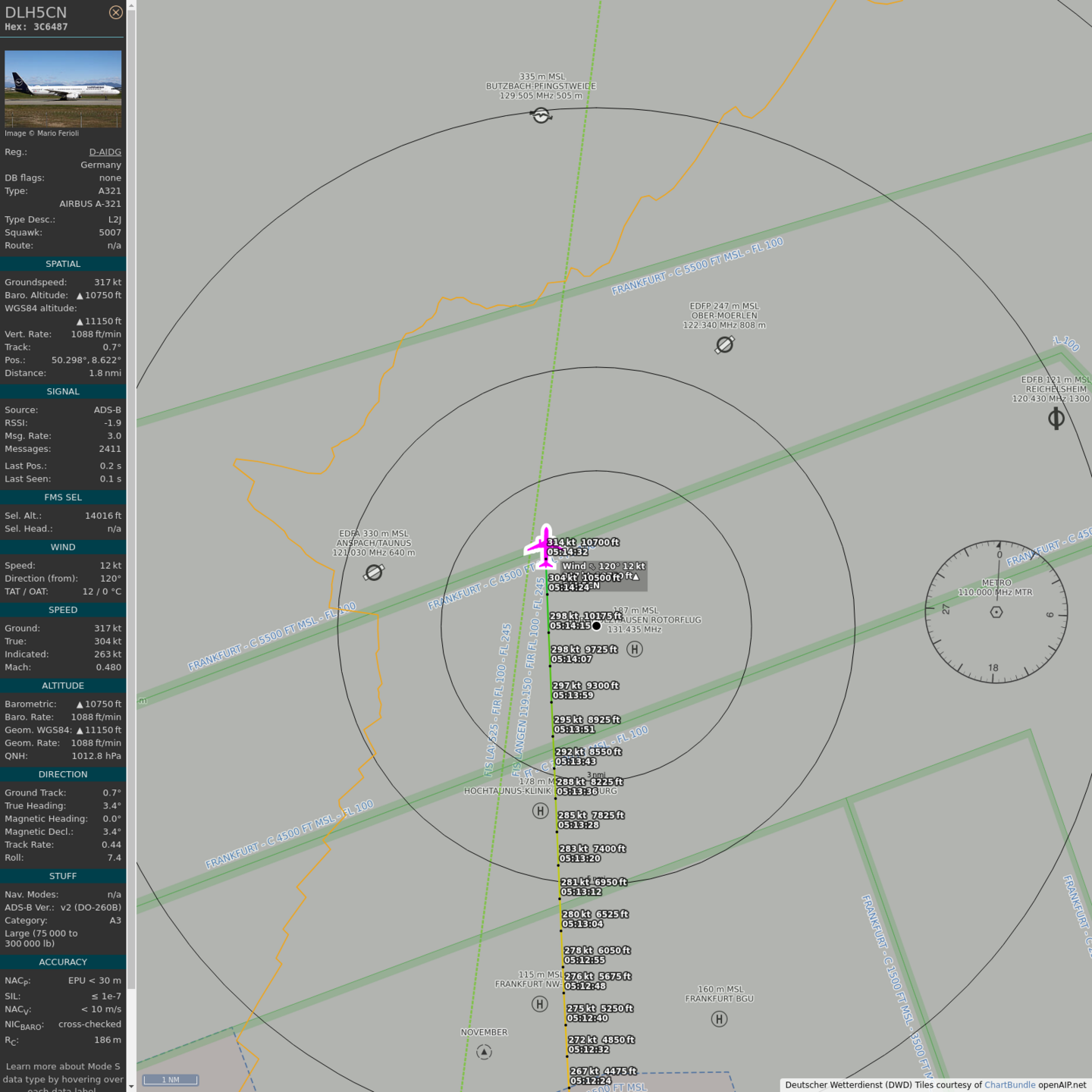Select the 05:13:12 track point label
Image resolution: width=1092 pixels, height=1092 pixels.
[x=582, y=892]
